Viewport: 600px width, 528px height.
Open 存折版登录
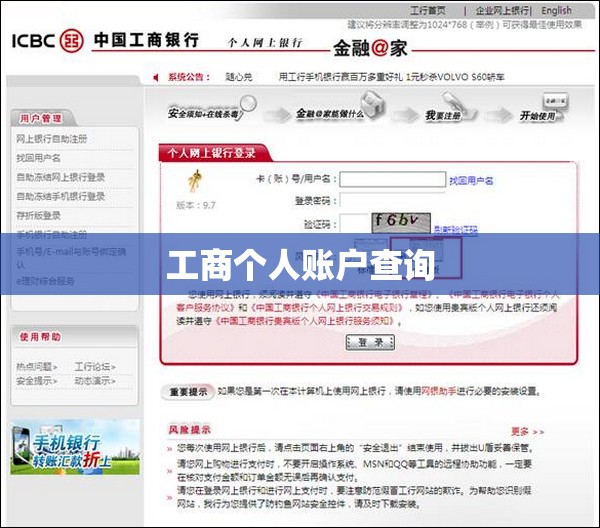[38, 215]
